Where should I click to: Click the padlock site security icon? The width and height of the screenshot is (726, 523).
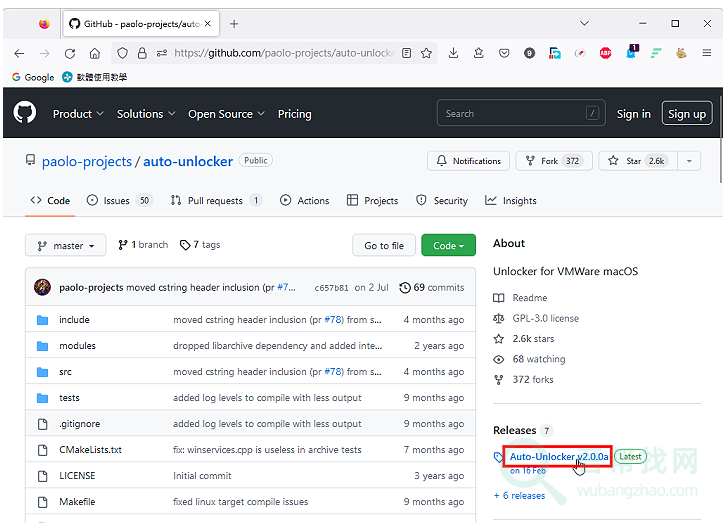[142, 53]
